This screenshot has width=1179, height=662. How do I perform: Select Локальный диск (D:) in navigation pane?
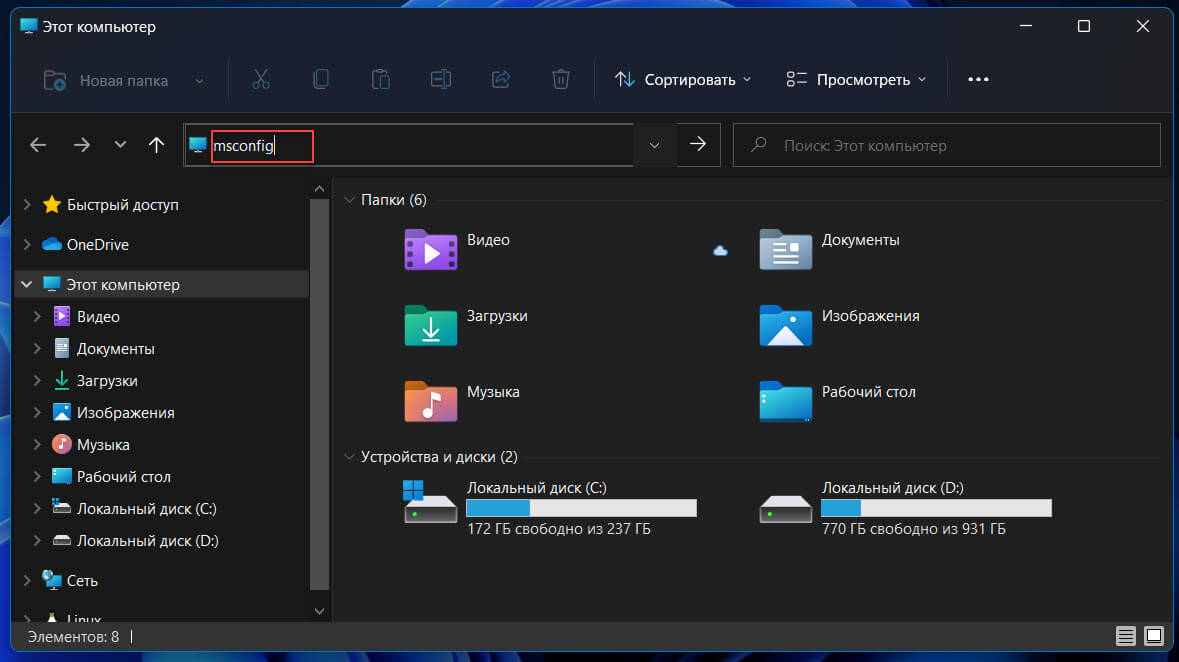(147, 541)
